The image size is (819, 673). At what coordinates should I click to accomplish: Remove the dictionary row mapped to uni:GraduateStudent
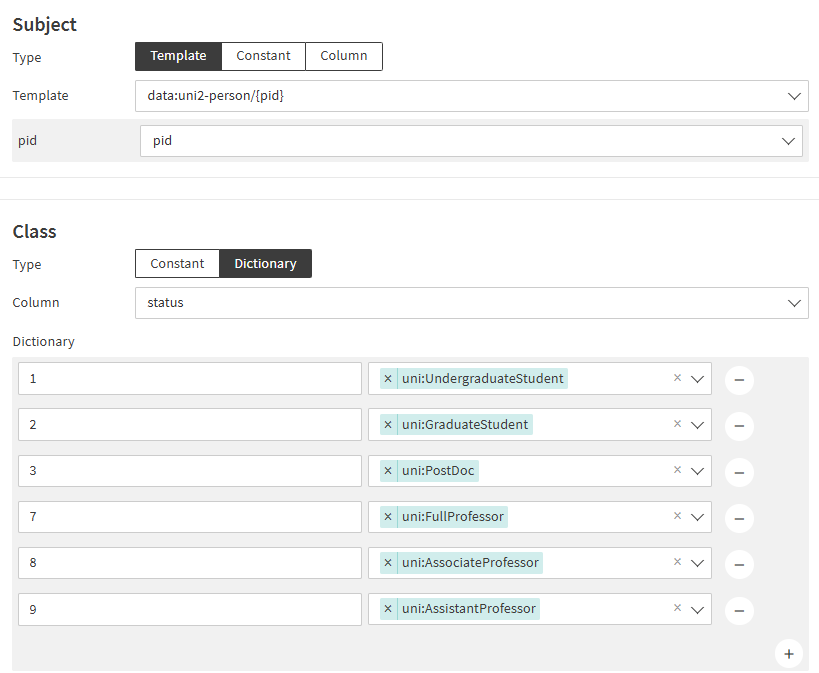(739, 426)
